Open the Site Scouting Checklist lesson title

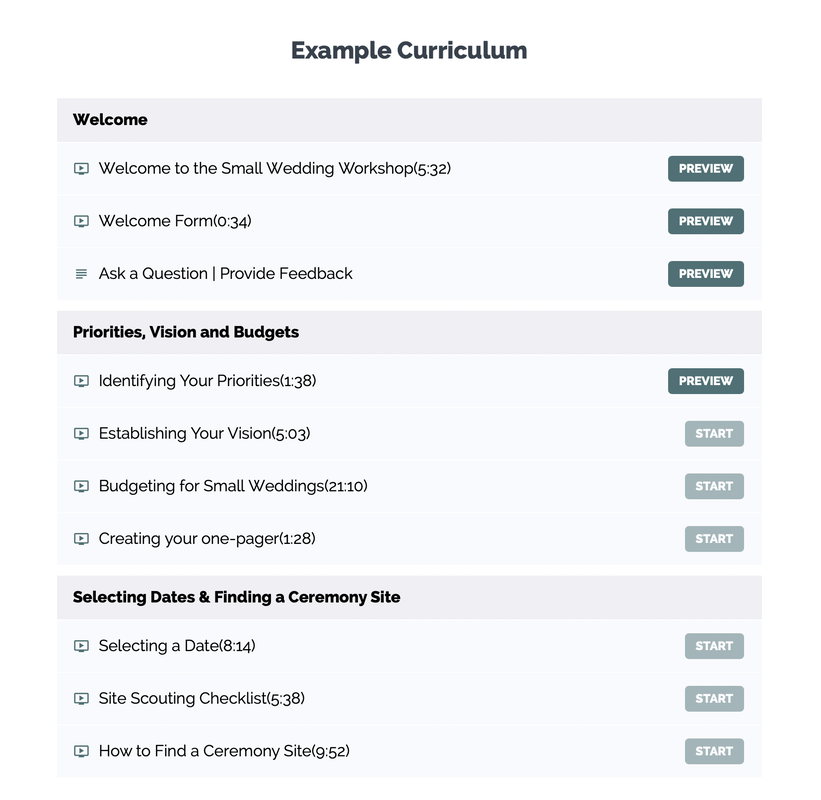pos(201,699)
